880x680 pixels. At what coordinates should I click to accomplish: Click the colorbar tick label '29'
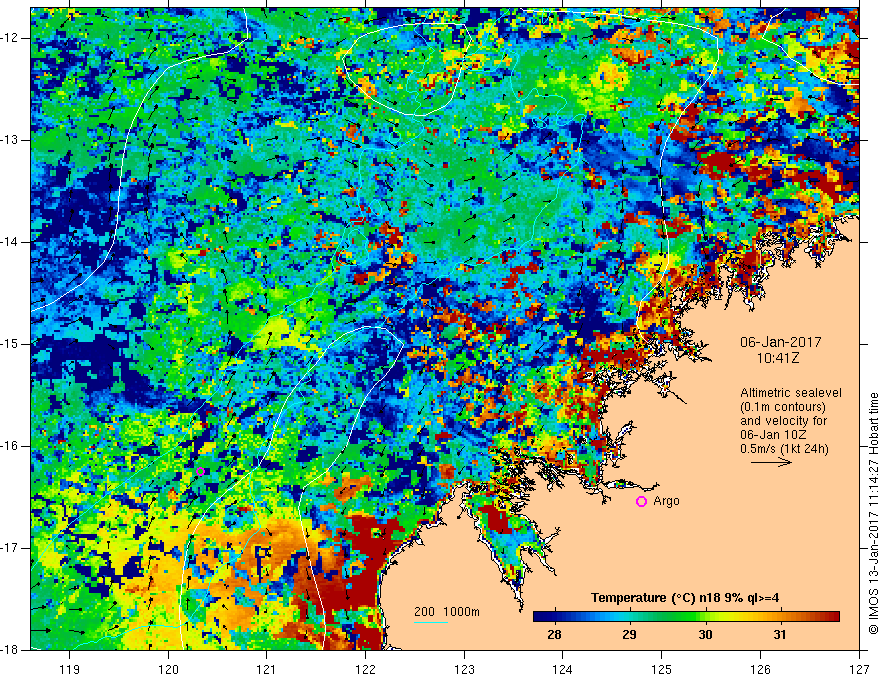[629, 635]
